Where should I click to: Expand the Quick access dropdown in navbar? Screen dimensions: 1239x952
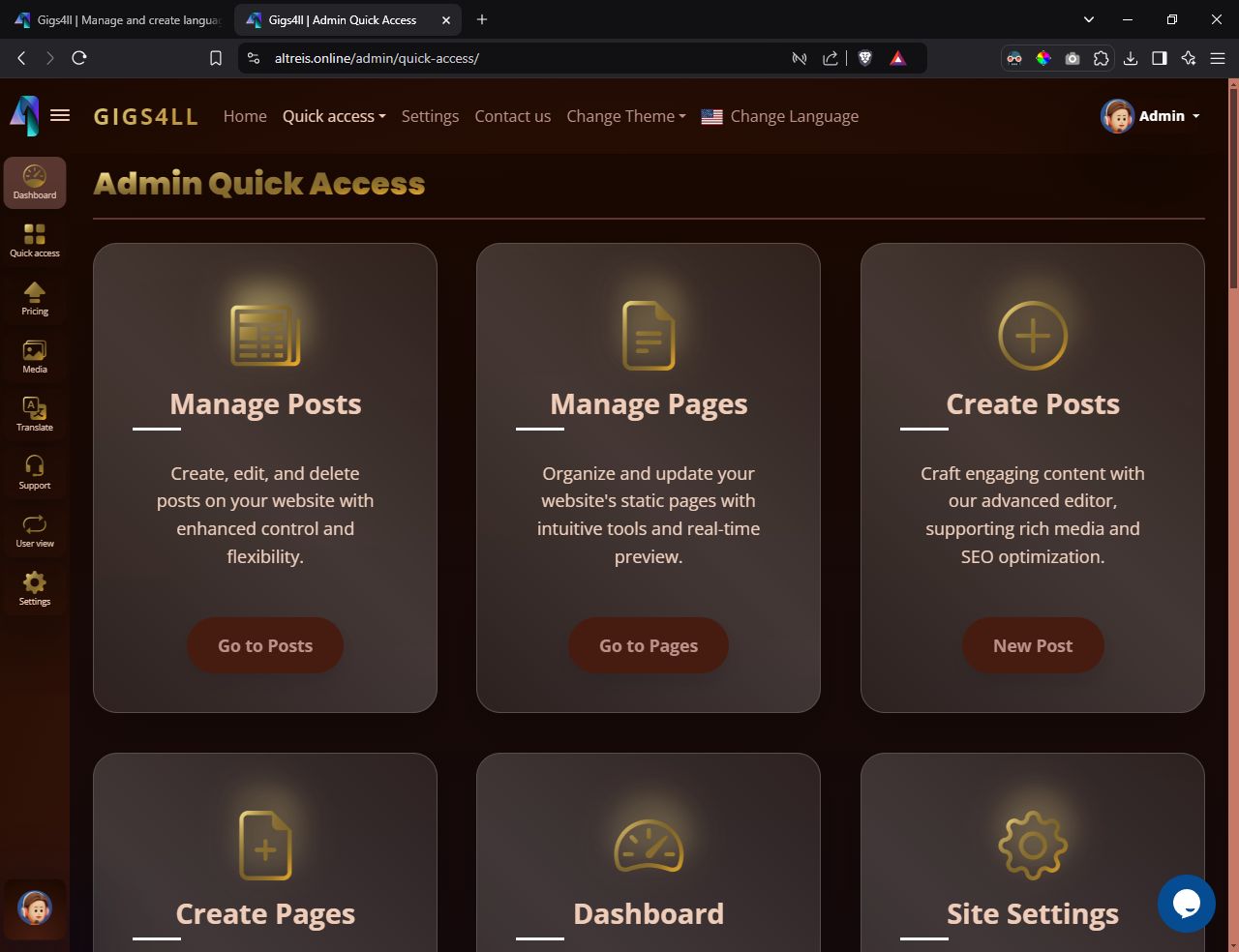click(x=334, y=116)
